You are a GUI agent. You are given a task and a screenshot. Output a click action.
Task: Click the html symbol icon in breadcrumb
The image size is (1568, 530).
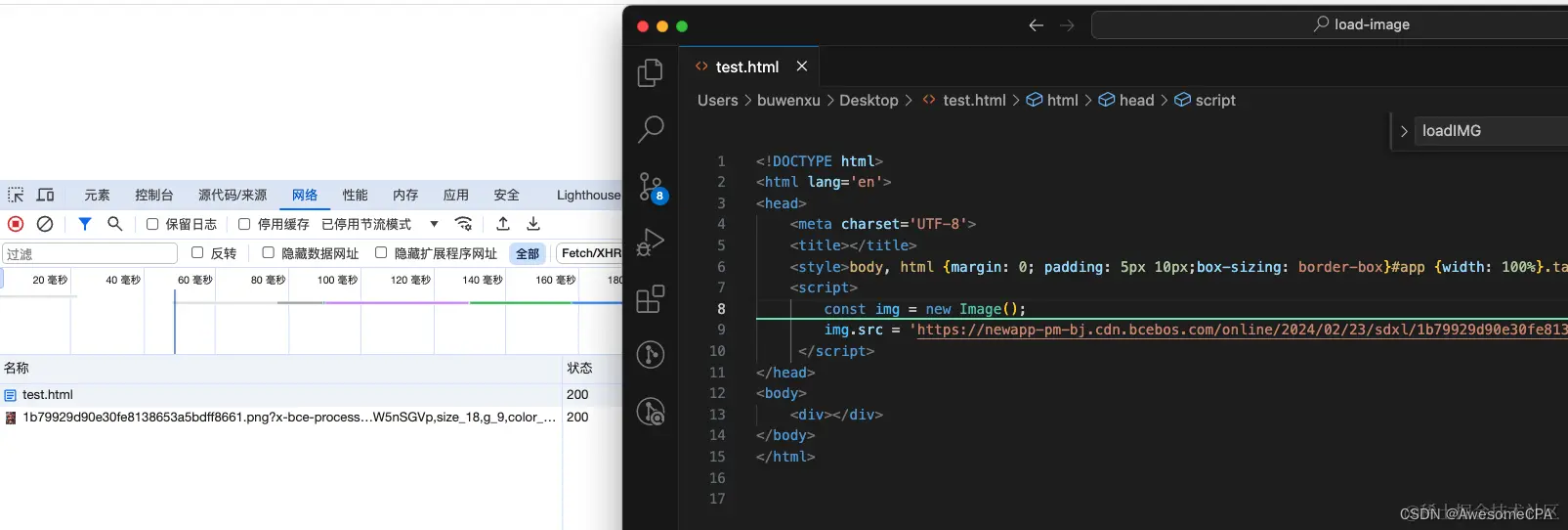tap(1035, 100)
